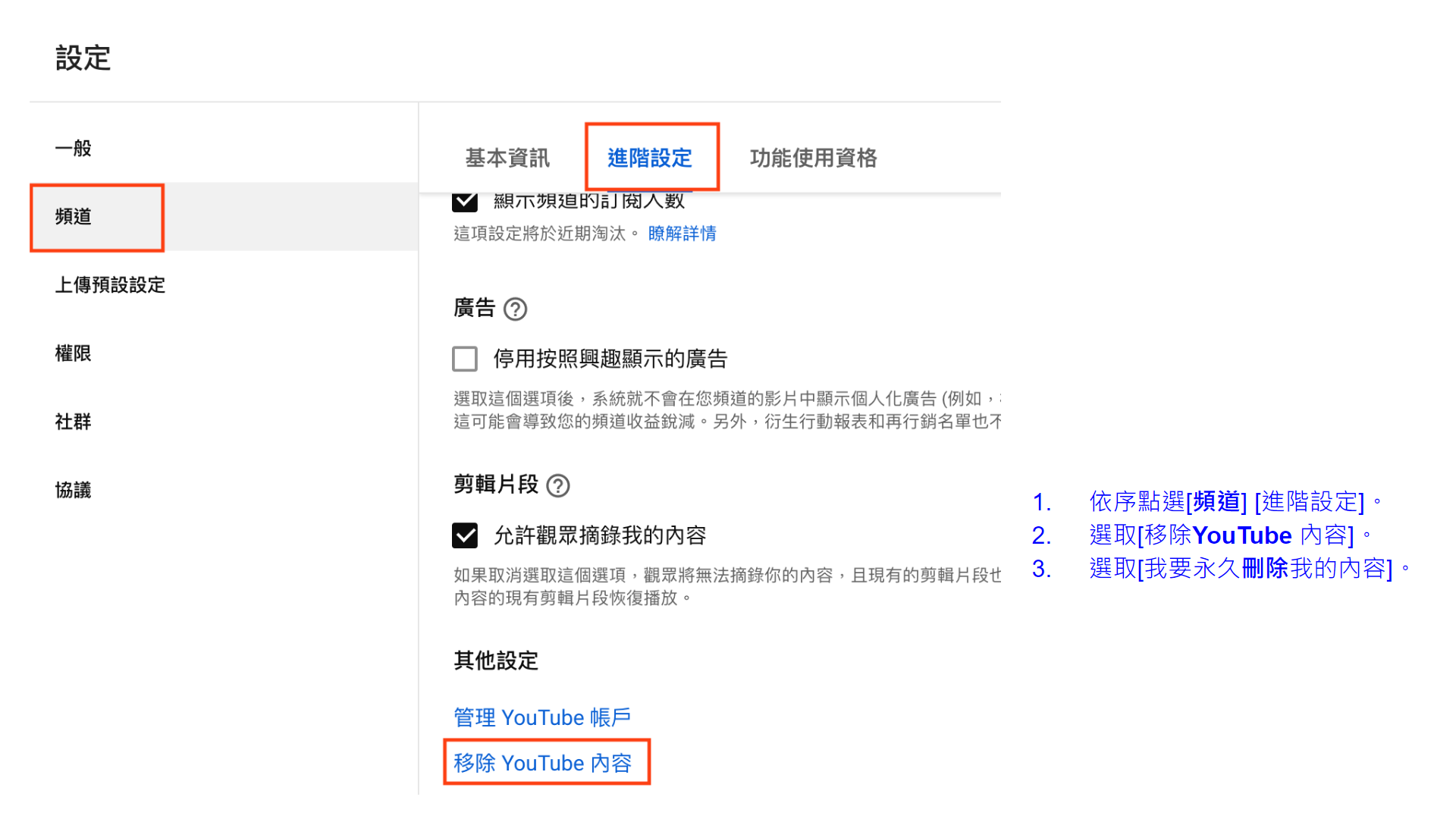The height and width of the screenshot is (819, 1456).
Task: Toggle the 顯示頻道的訂閱人數 checkbox
Action: [x=465, y=202]
